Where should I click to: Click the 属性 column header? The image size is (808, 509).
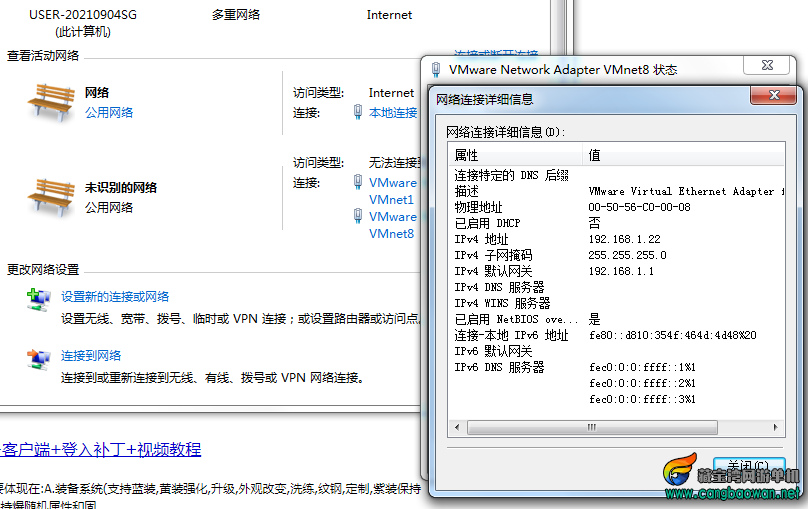pos(515,155)
